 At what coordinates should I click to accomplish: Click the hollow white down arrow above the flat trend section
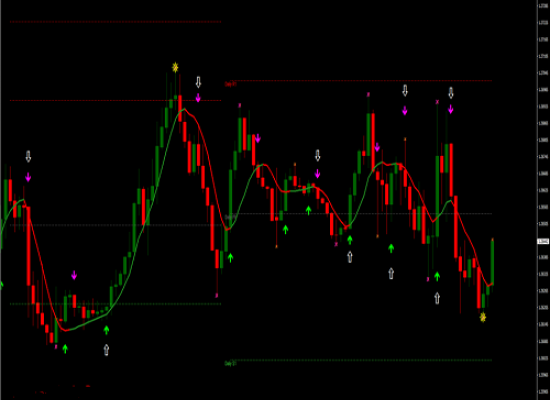(317, 155)
